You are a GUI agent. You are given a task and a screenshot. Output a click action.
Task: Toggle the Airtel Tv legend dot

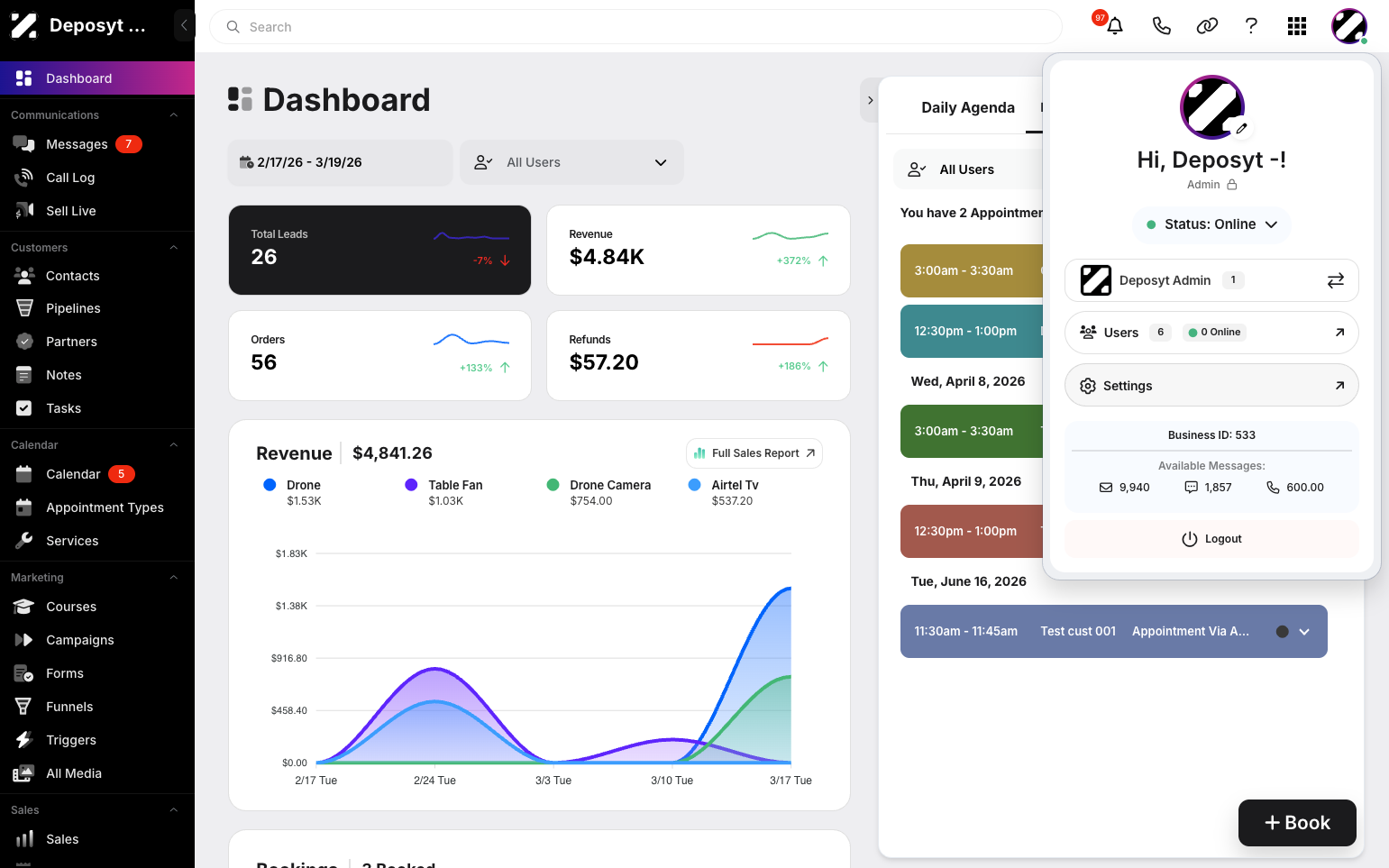pos(694,485)
